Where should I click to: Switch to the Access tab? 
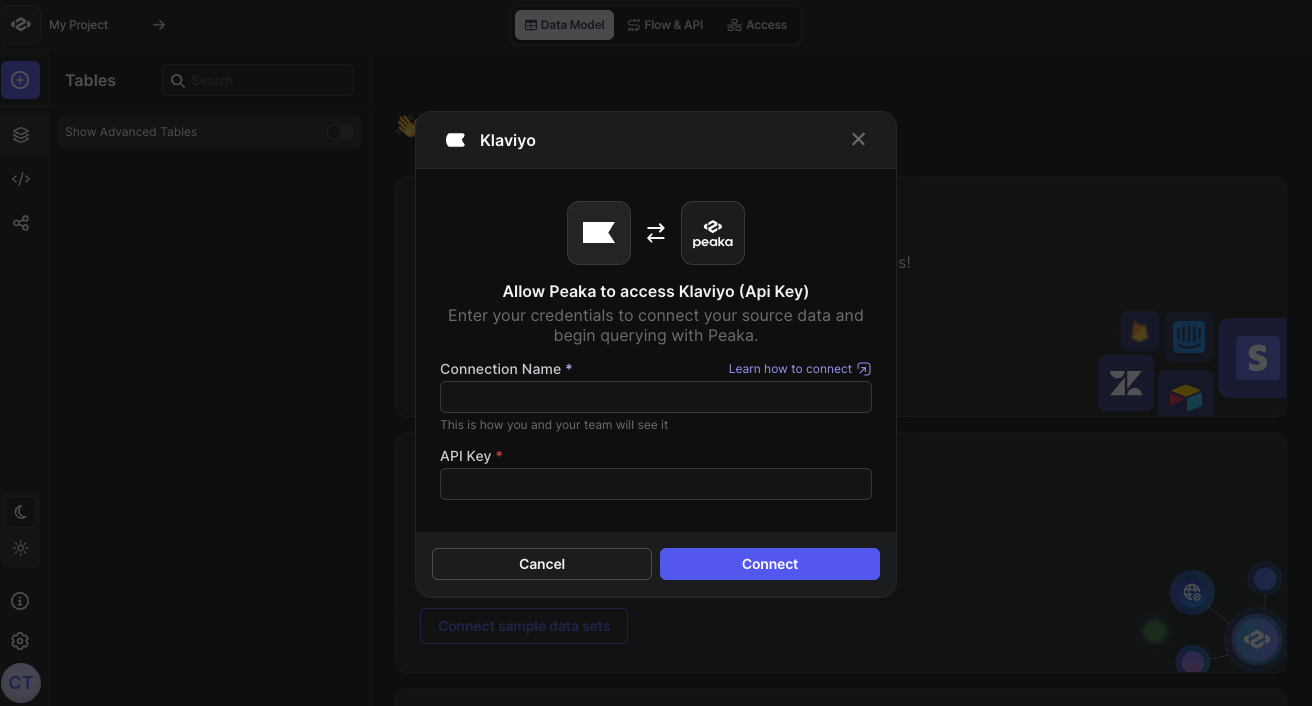pos(757,25)
